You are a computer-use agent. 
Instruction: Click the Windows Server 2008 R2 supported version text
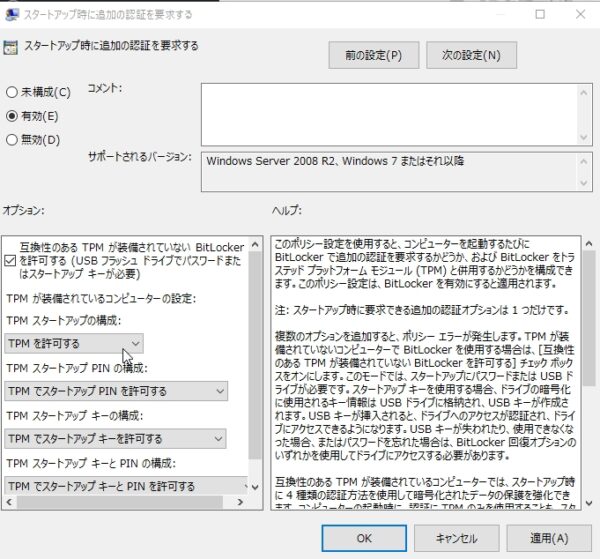(335, 161)
